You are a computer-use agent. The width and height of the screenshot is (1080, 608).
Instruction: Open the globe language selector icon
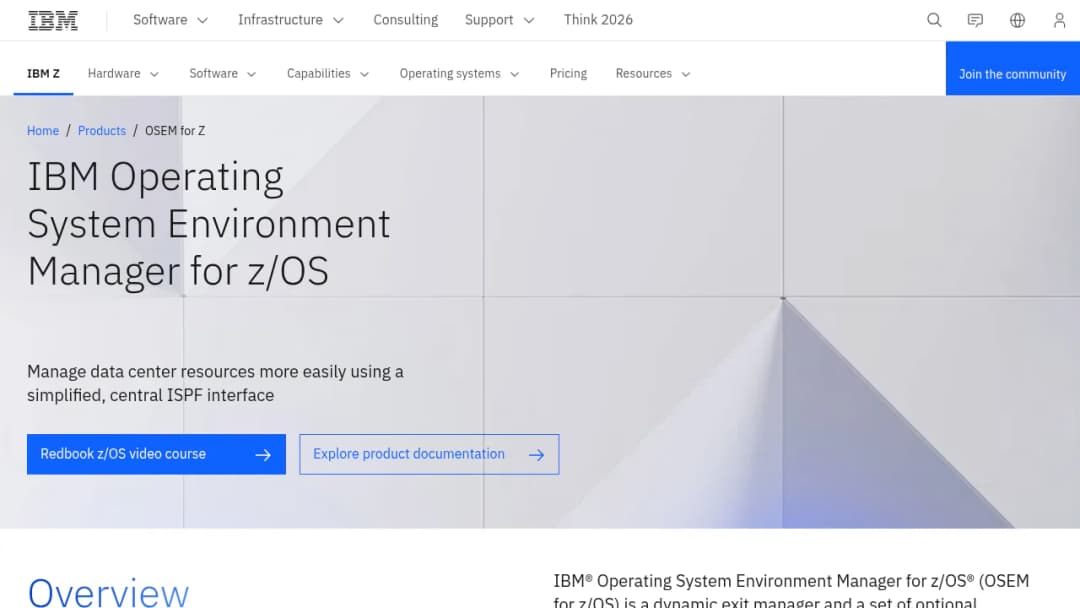click(1017, 20)
